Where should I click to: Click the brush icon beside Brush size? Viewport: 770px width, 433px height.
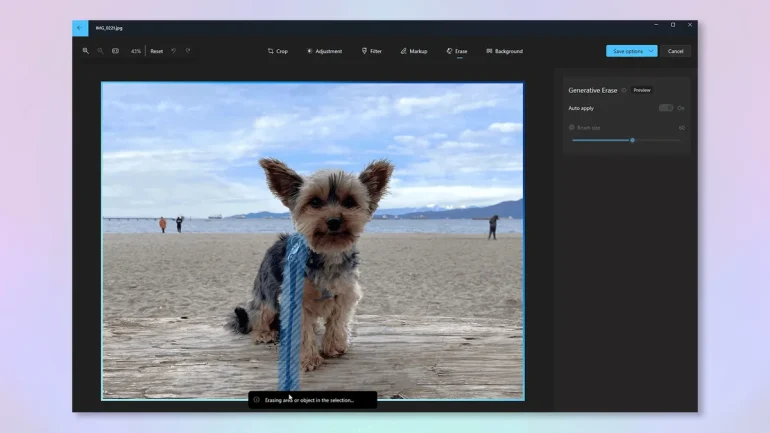572,127
